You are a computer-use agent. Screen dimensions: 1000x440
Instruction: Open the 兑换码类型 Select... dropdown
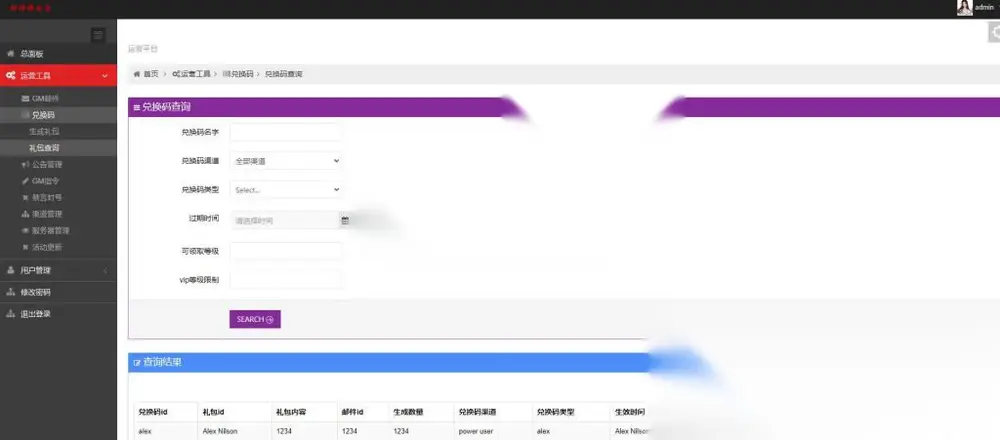[285, 189]
